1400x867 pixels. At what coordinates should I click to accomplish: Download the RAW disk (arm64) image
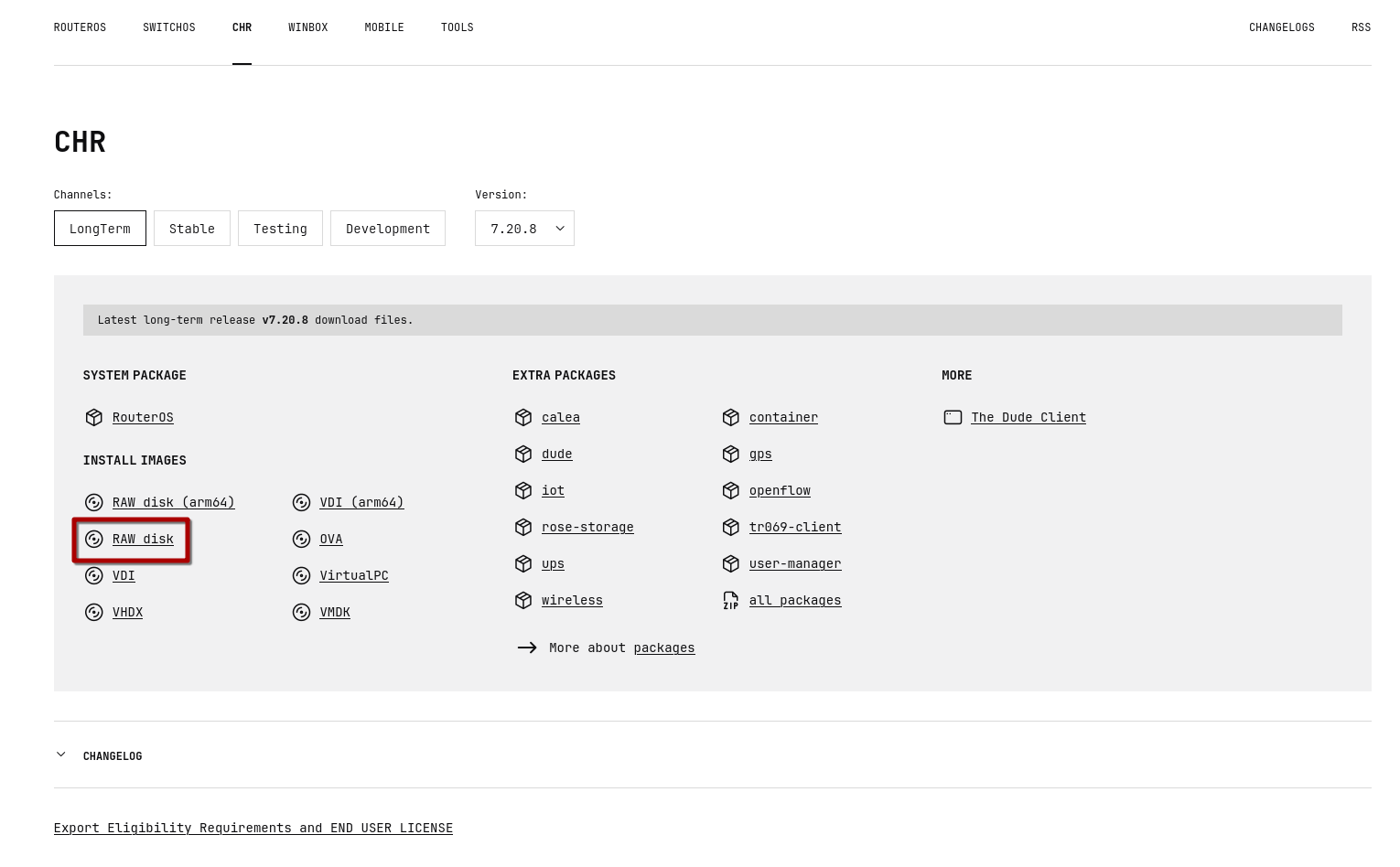click(174, 502)
